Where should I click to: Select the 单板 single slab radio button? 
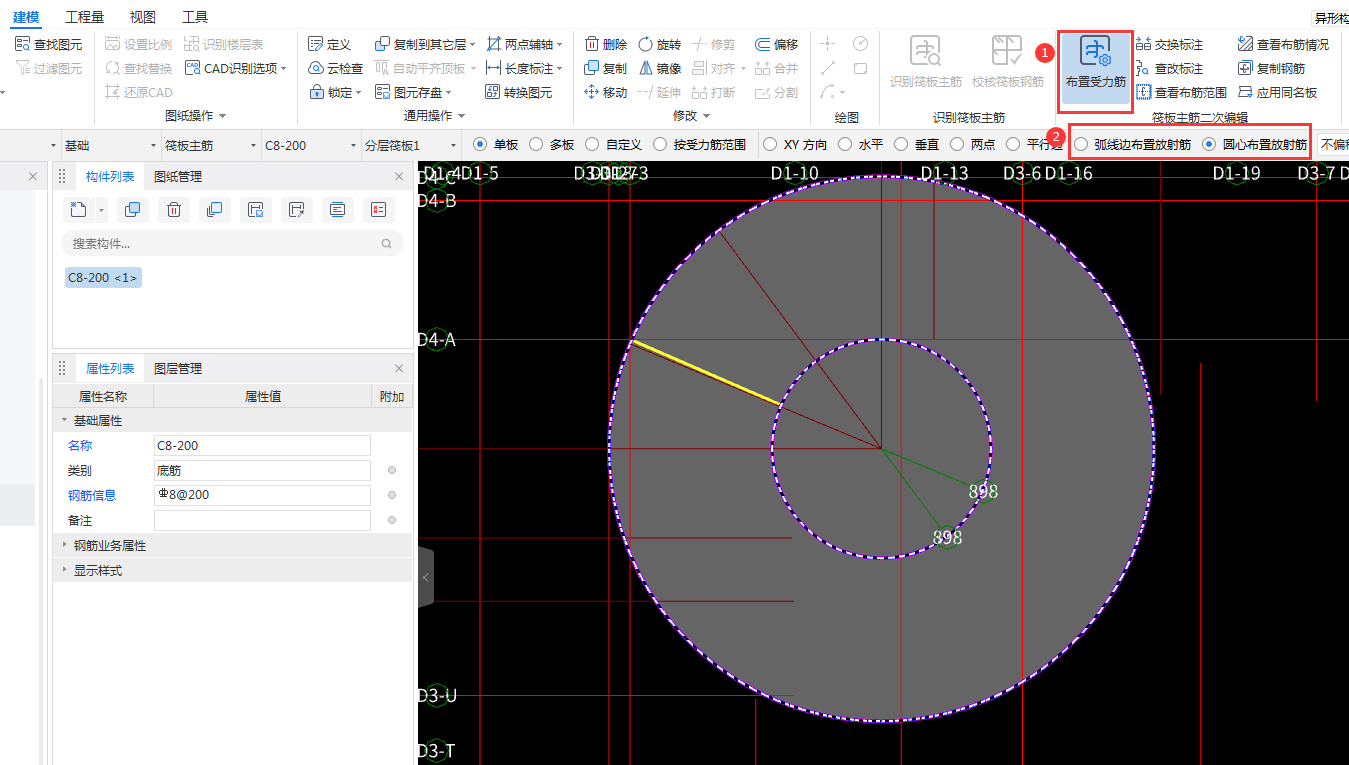tap(479, 144)
